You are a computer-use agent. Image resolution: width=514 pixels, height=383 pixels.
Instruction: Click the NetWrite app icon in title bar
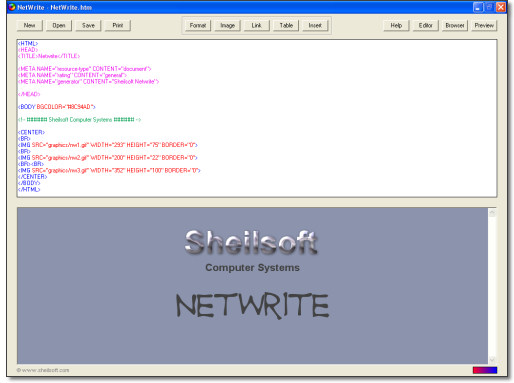(12, 7)
